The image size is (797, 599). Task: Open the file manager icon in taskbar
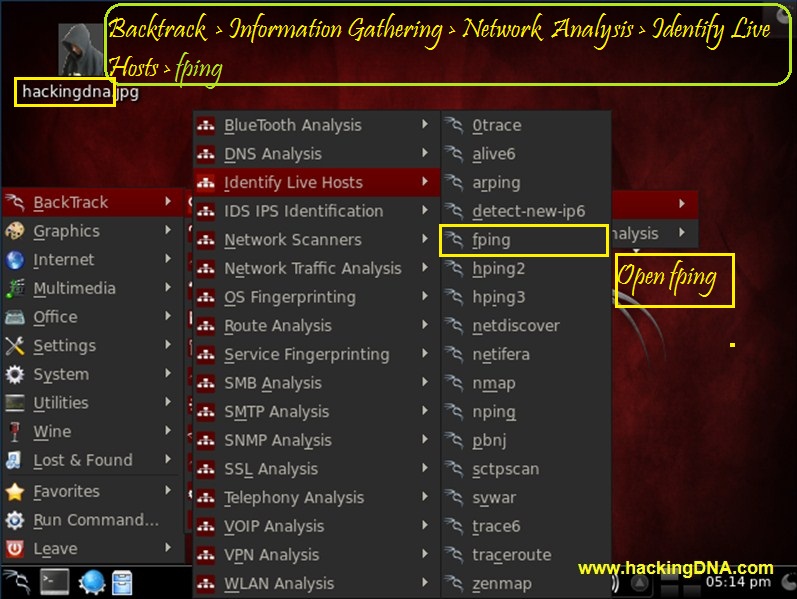pos(122,583)
